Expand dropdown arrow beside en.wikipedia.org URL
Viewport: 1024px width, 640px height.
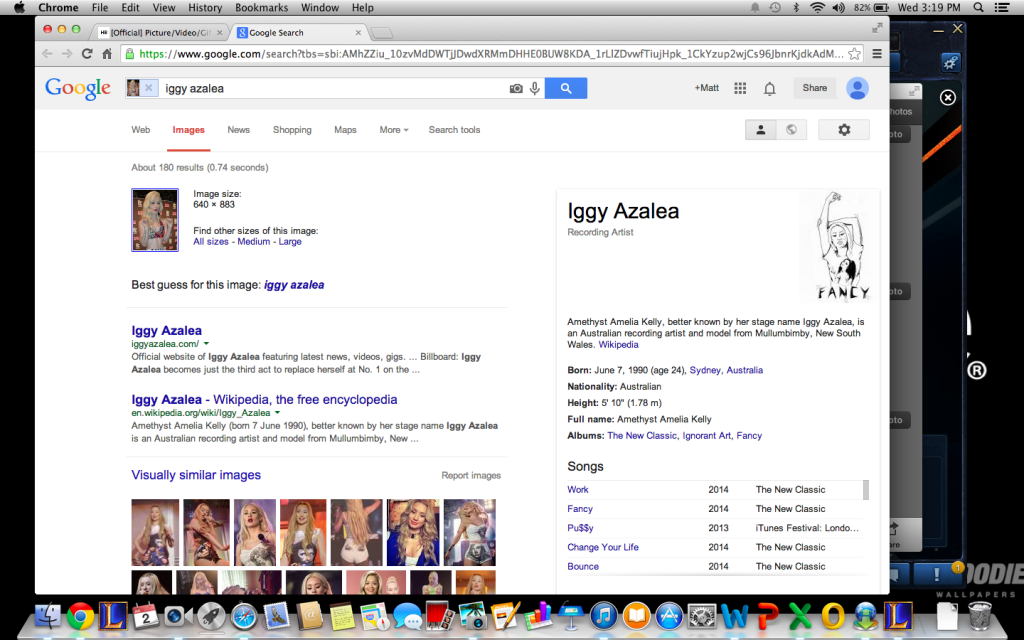(x=278, y=413)
